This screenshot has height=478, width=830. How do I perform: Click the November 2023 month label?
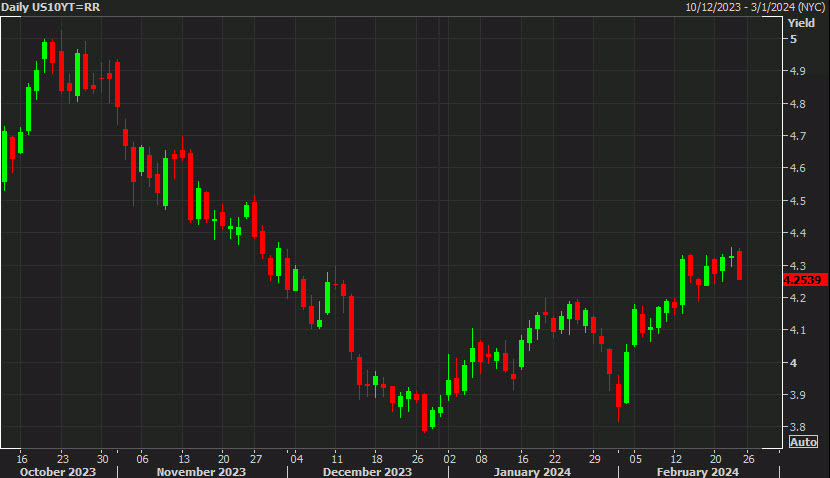tap(203, 471)
